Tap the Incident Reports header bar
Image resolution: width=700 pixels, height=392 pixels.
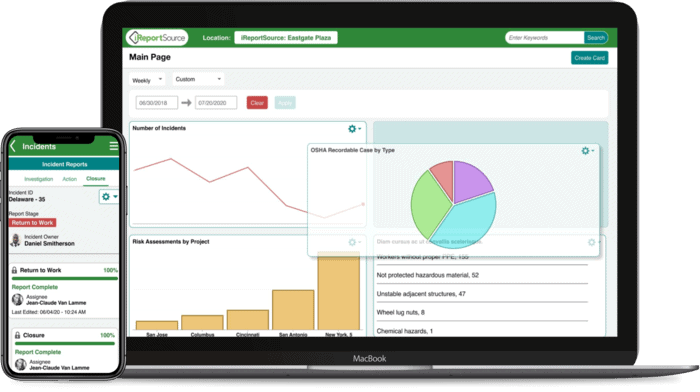tap(64, 164)
